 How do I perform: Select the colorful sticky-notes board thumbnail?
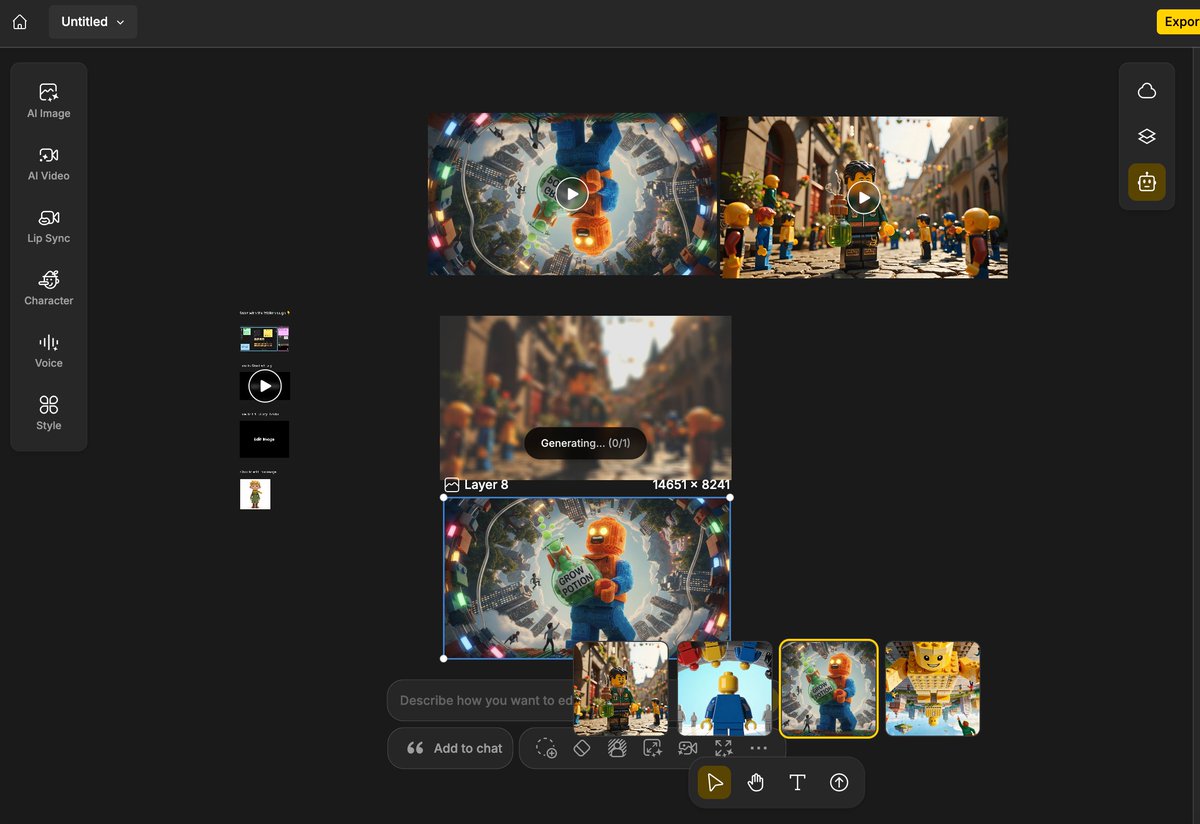tap(265, 338)
